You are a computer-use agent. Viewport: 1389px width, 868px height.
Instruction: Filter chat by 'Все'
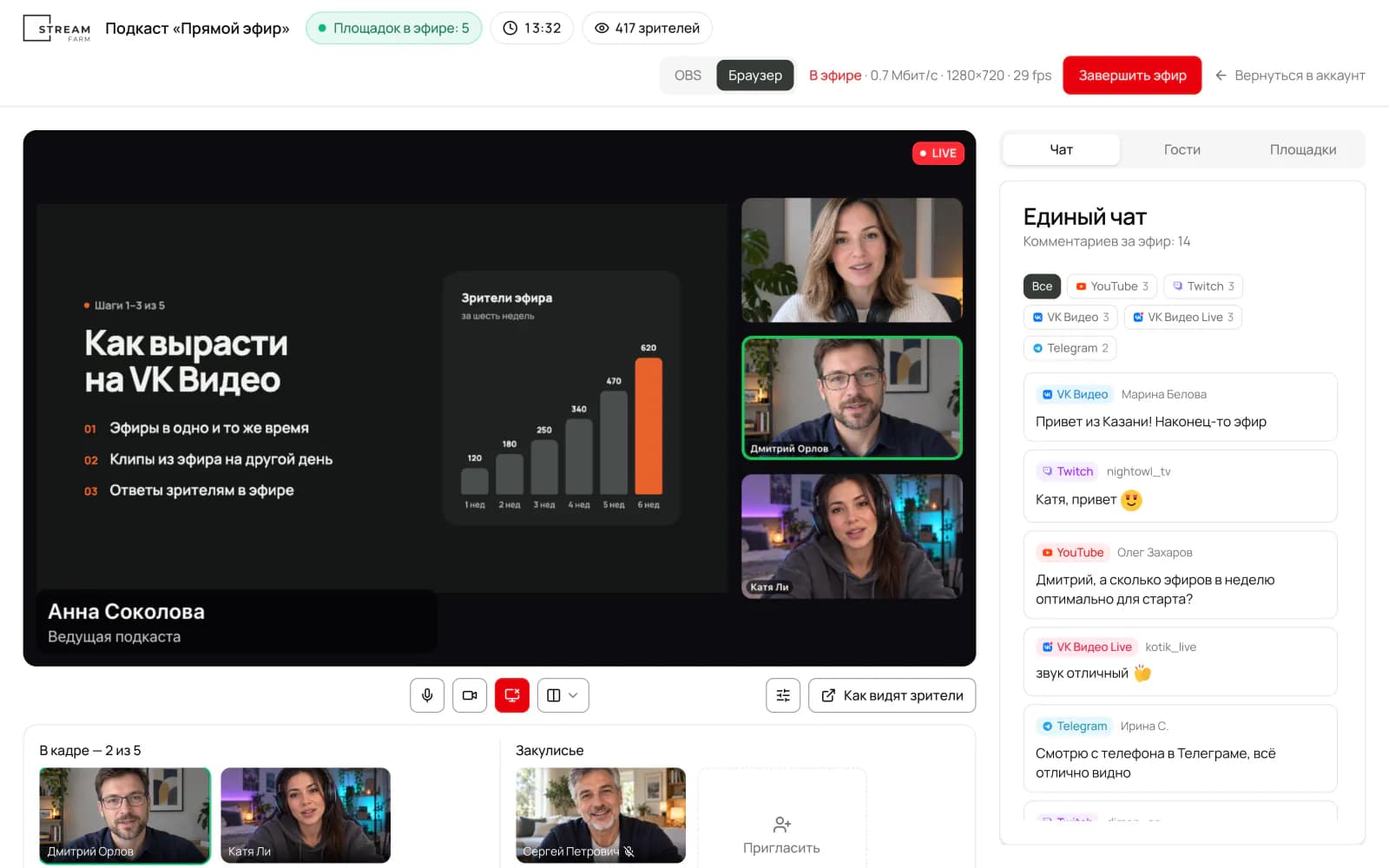coord(1042,286)
